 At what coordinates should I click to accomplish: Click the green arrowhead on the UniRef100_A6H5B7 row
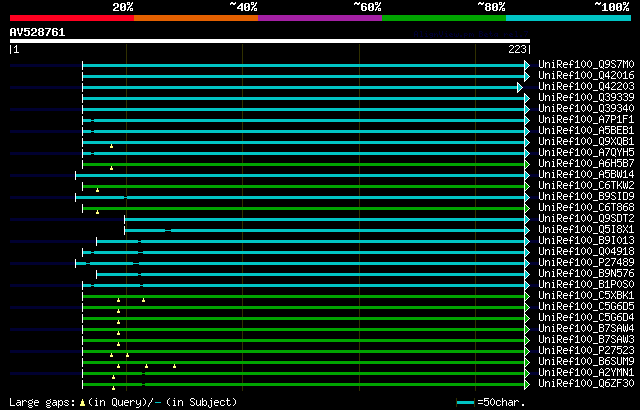527,164
